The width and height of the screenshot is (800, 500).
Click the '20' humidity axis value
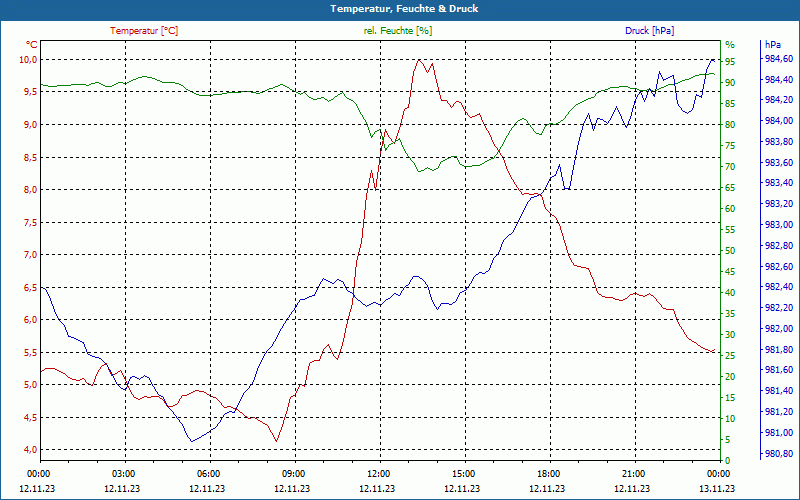(730, 377)
